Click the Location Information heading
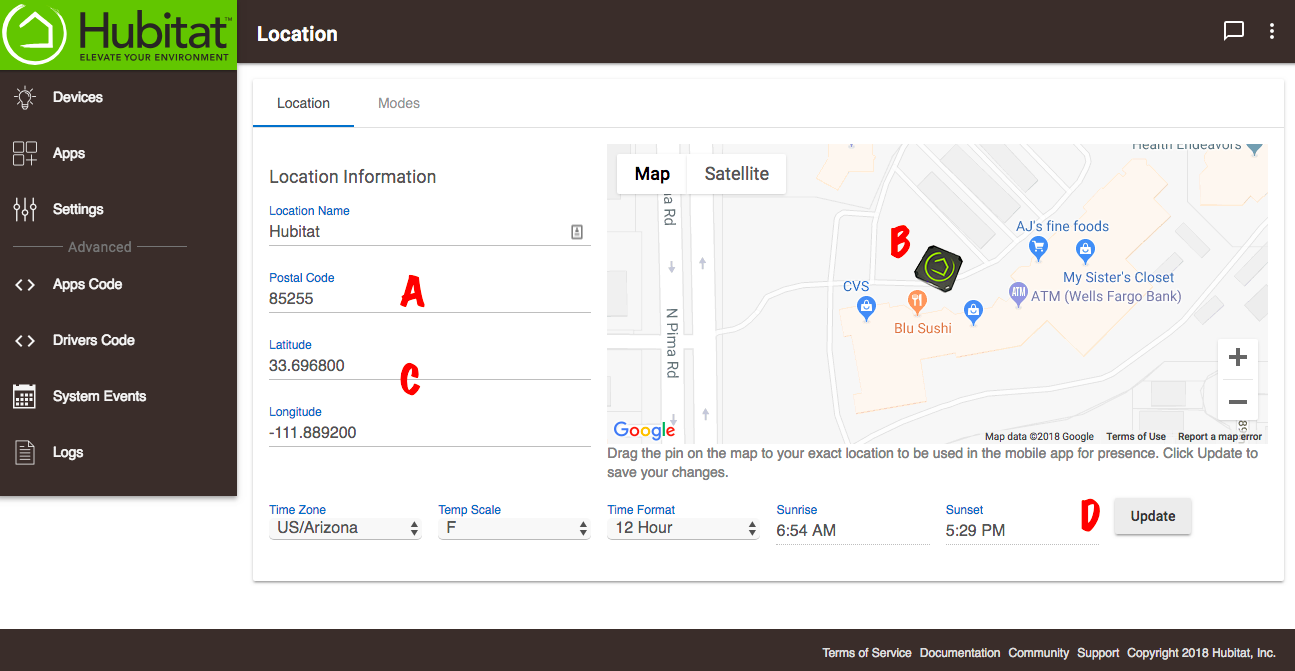 [x=353, y=177]
